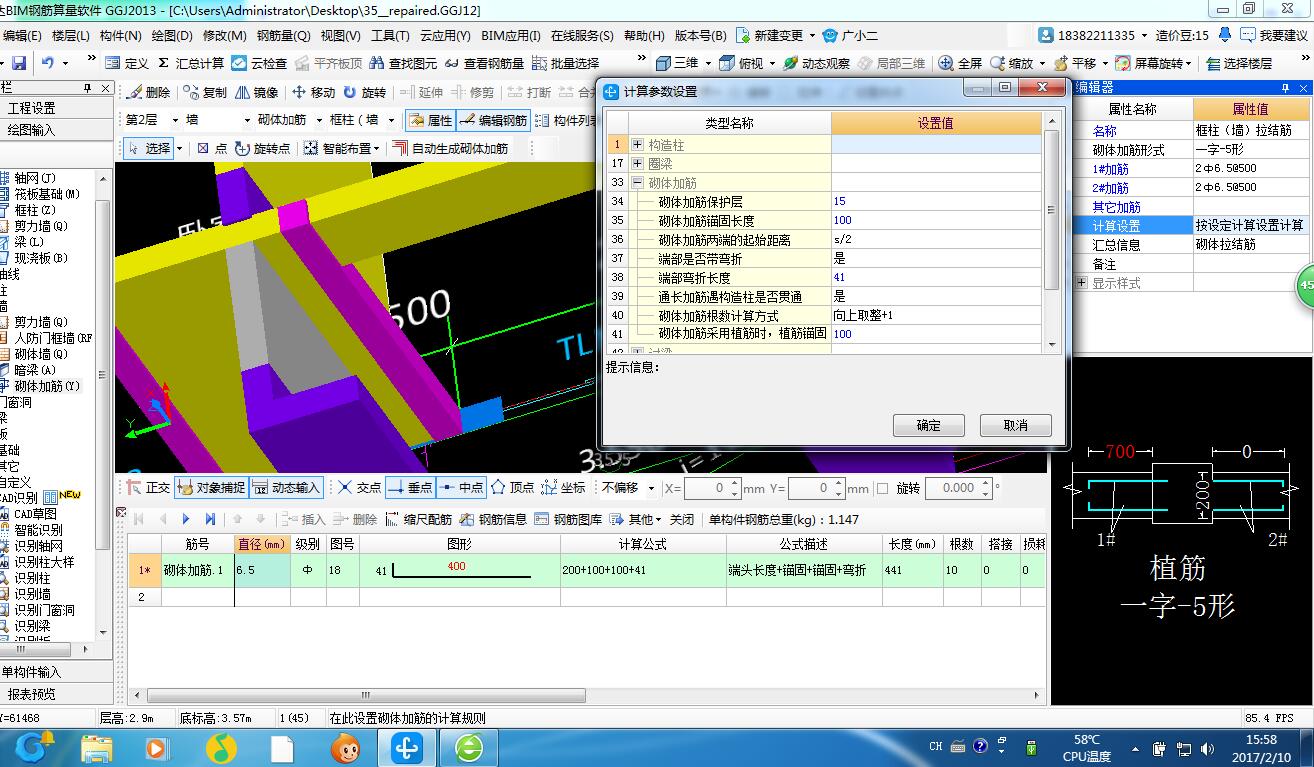Toggle 顶点 vertex snap
Screen dimensions: 1314x767
coord(512,488)
